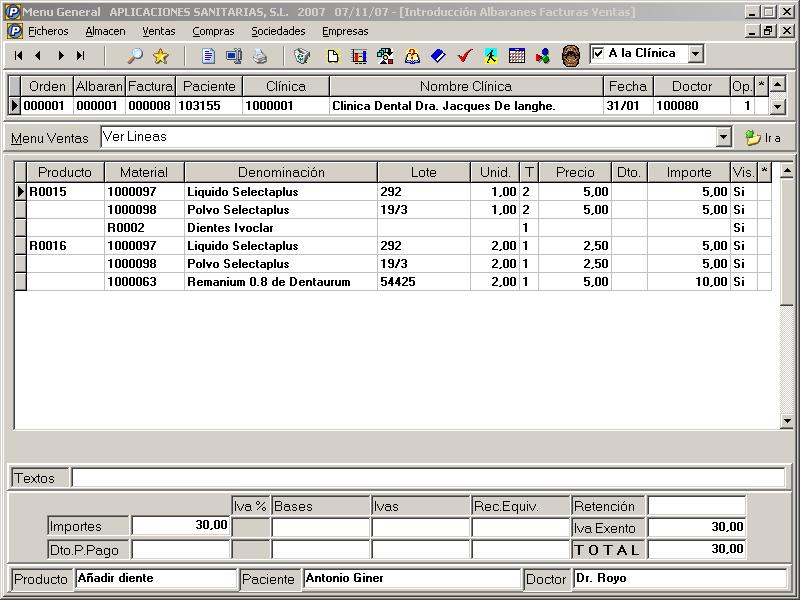800x600 pixels.
Task: Open the Ficheros menu
Action: click(48, 31)
